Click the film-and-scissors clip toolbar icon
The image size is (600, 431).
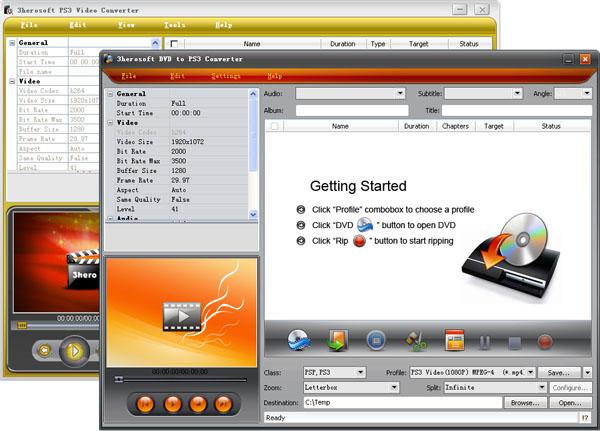tap(416, 341)
